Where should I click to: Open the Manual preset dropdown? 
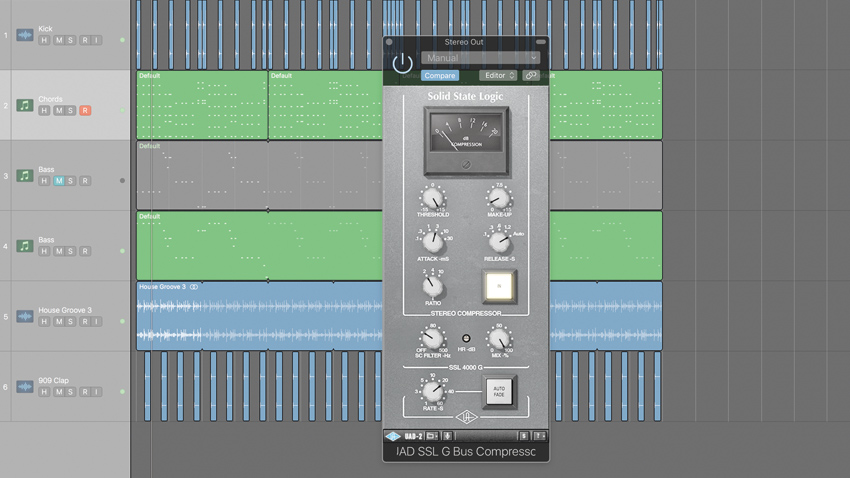(x=481, y=58)
